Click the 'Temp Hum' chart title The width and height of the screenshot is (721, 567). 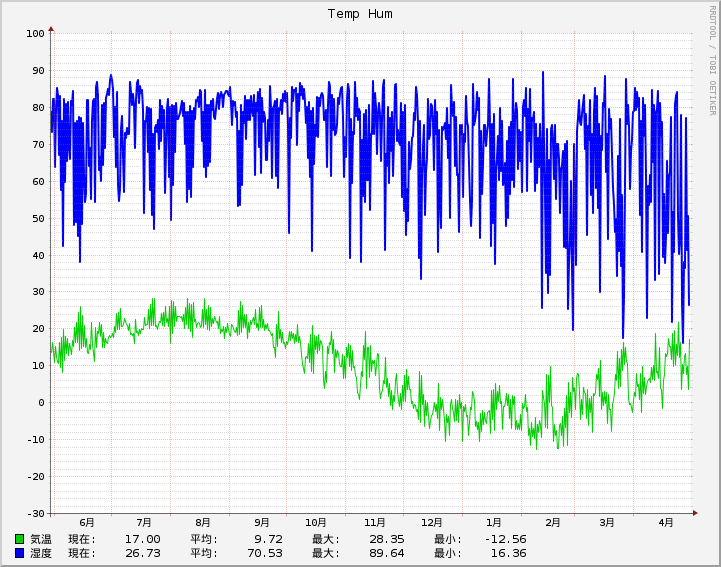360,14
